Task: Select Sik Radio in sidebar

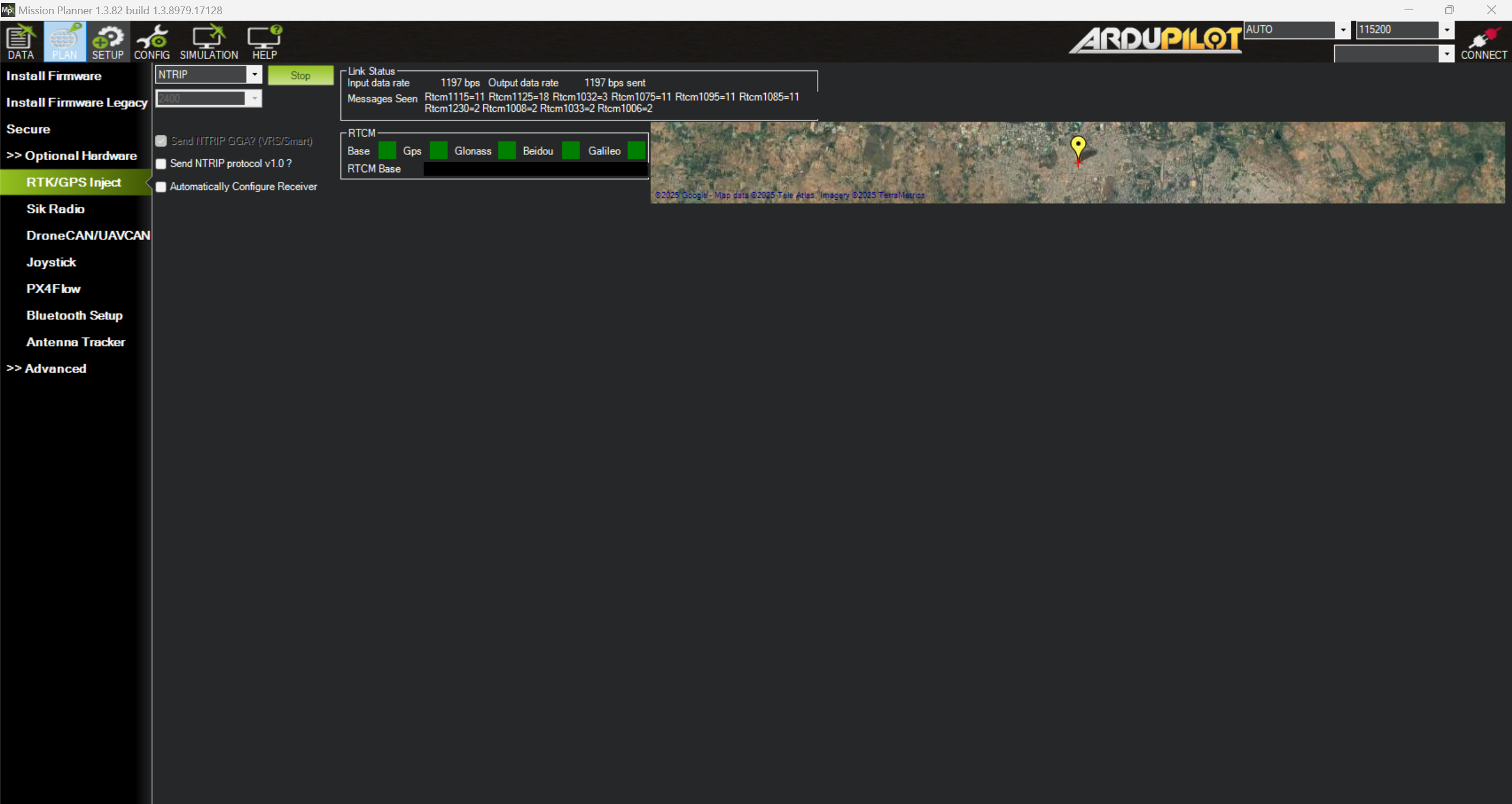Action: click(56, 209)
